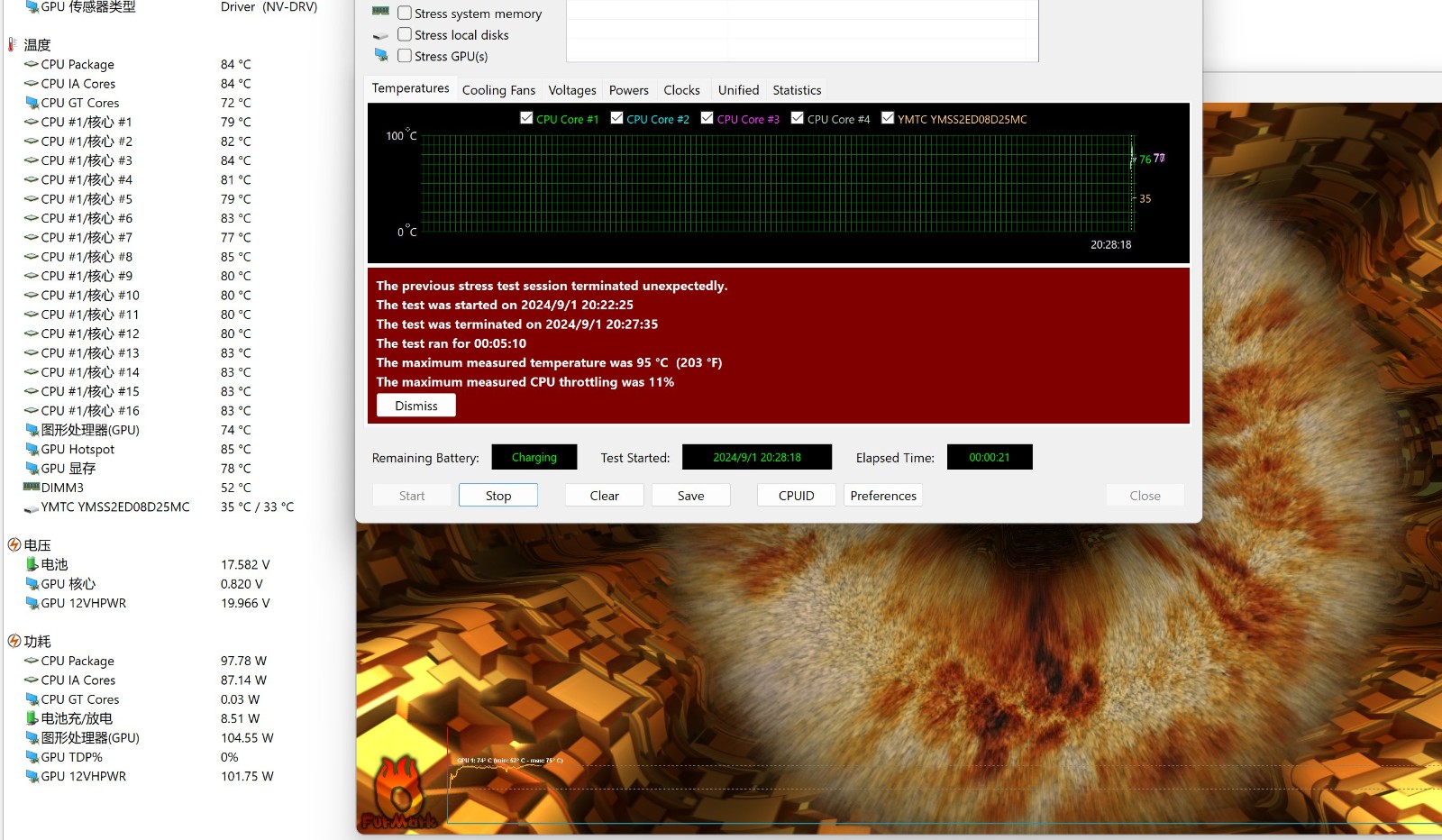1442x840 pixels.
Task: Click the GPU Hotspot sensor icon
Action: click(x=32, y=450)
